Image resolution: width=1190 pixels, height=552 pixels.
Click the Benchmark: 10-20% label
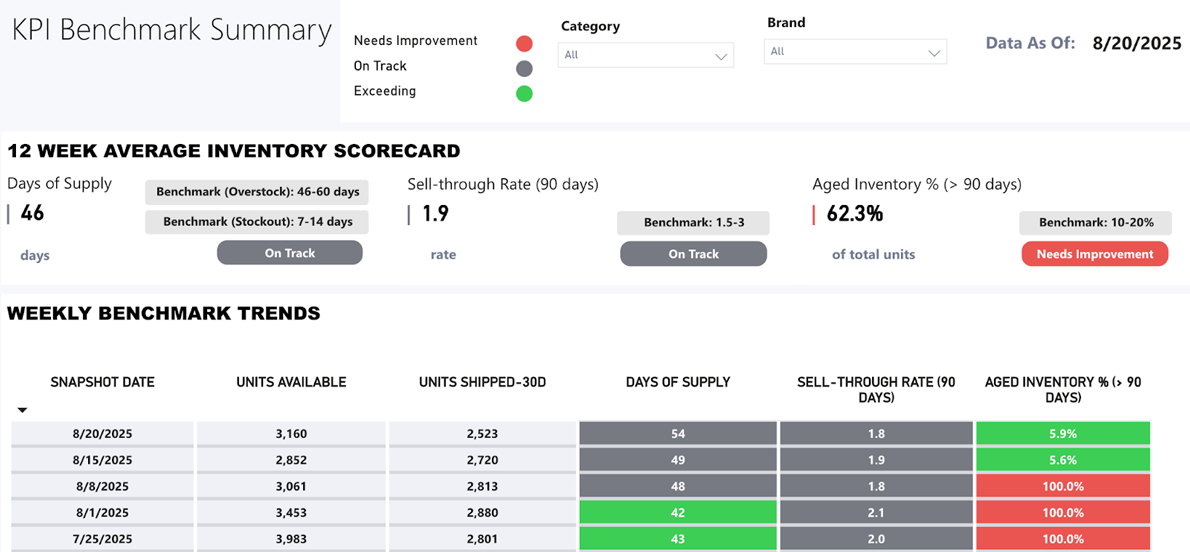tap(1094, 223)
